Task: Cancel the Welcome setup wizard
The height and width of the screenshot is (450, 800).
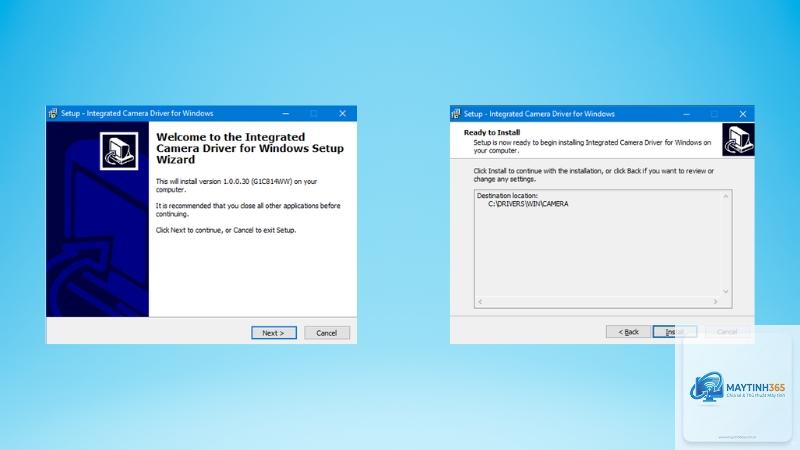Action: tap(327, 333)
